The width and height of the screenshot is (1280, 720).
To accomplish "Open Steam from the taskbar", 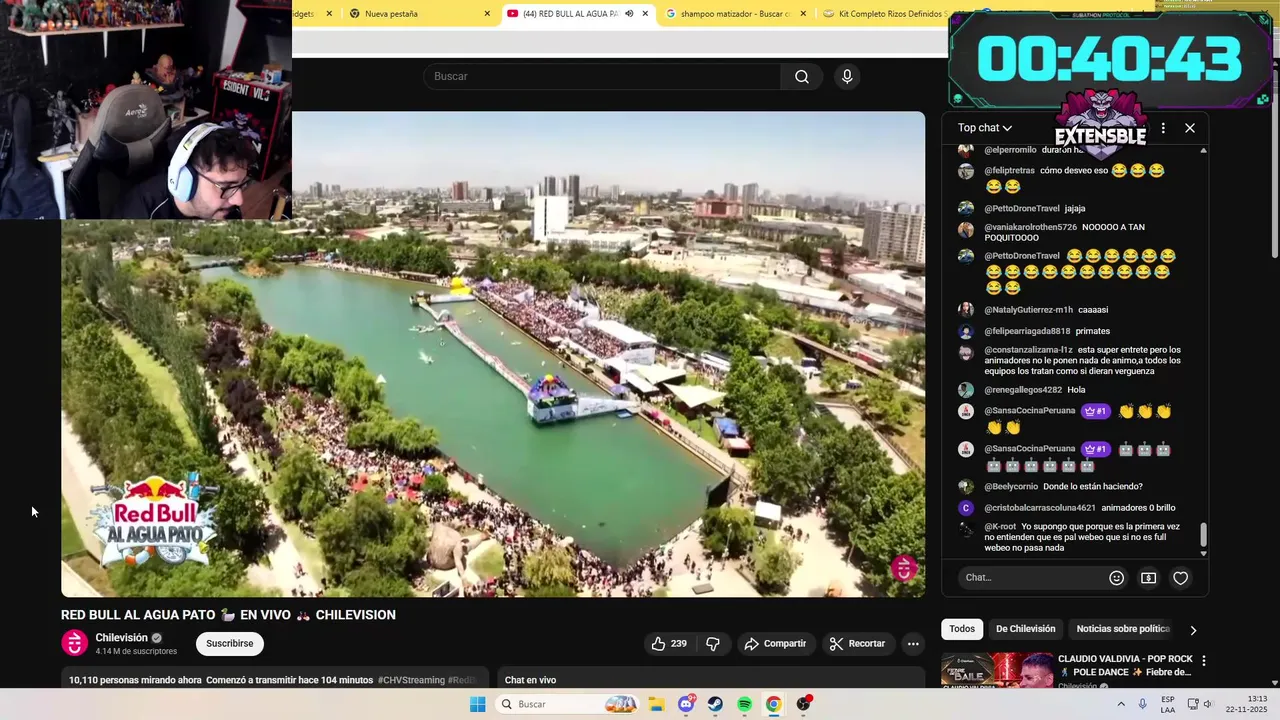I will (715, 704).
